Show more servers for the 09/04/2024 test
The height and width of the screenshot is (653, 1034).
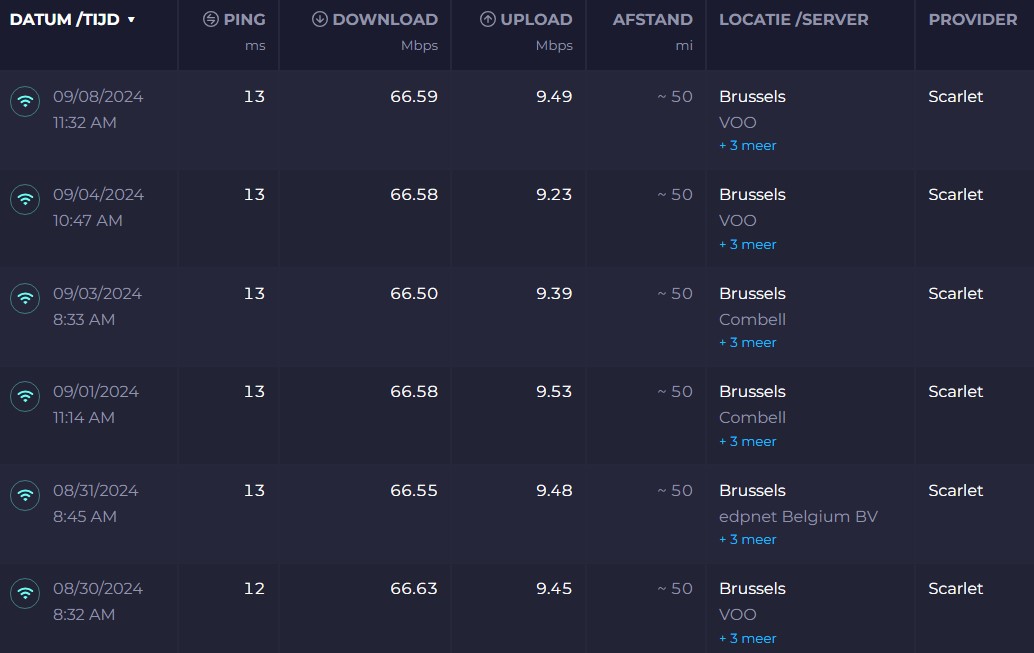click(747, 244)
